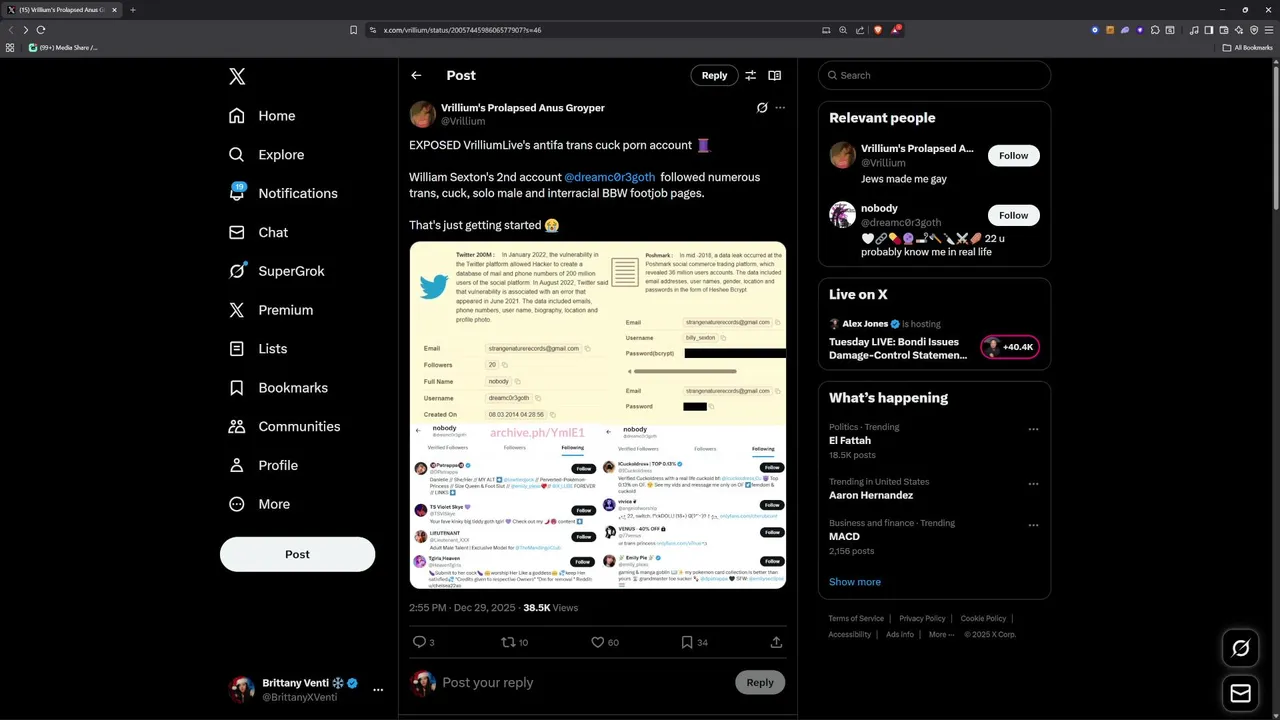This screenshot has height=720, width=1280.
Task: Open the All Bookmarks folder
Action: pyautogui.click(x=1248, y=47)
